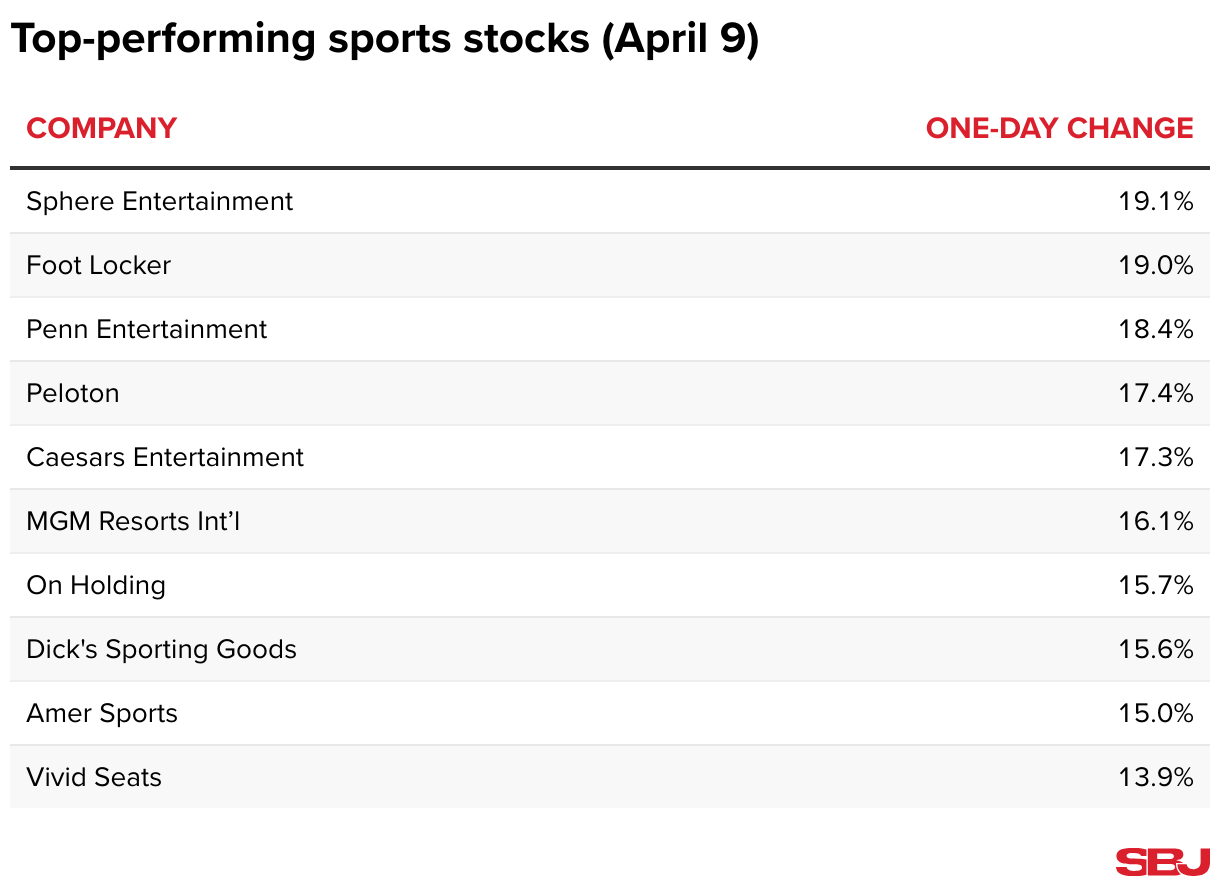Click on Penn Entertainment

pos(147,329)
